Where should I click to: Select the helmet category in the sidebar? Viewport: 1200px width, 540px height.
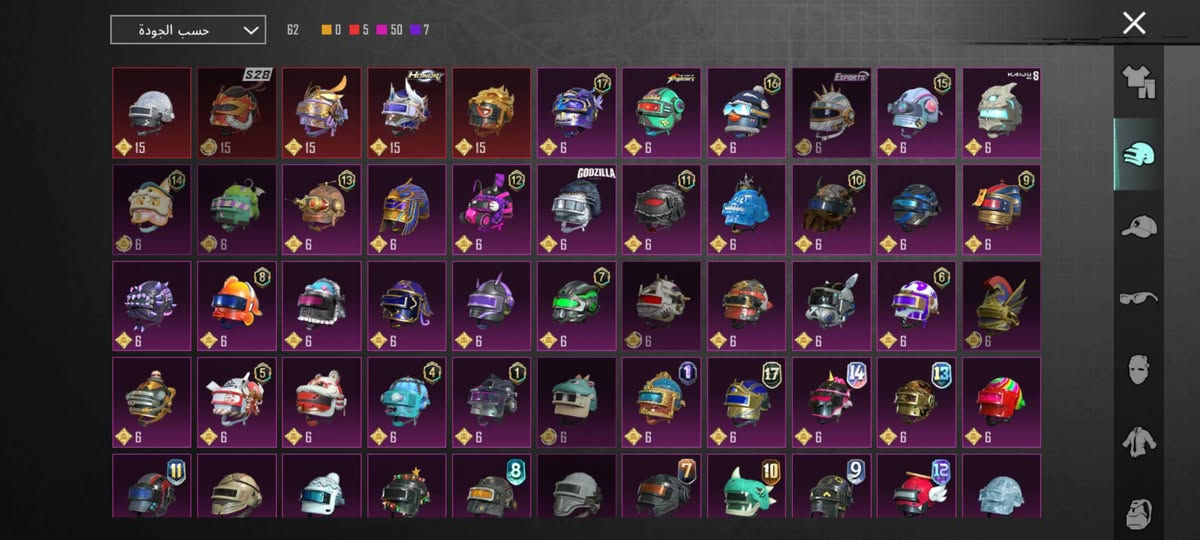point(1138,155)
